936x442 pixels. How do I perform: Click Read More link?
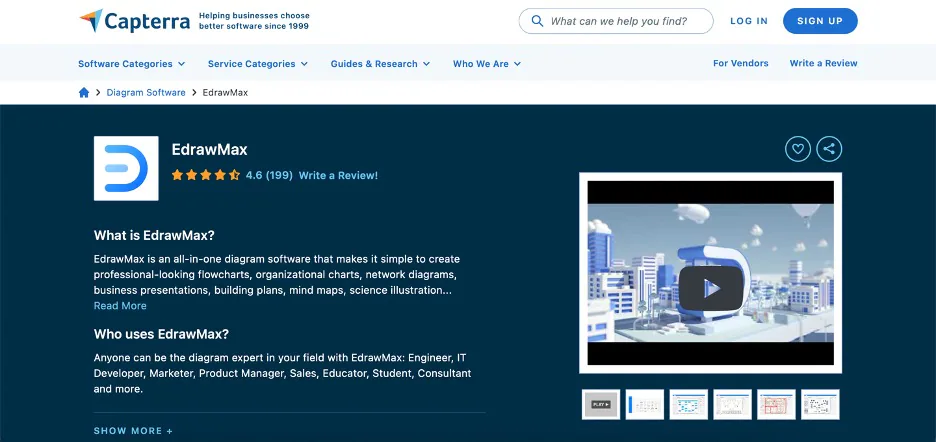click(x=120, y=306)
